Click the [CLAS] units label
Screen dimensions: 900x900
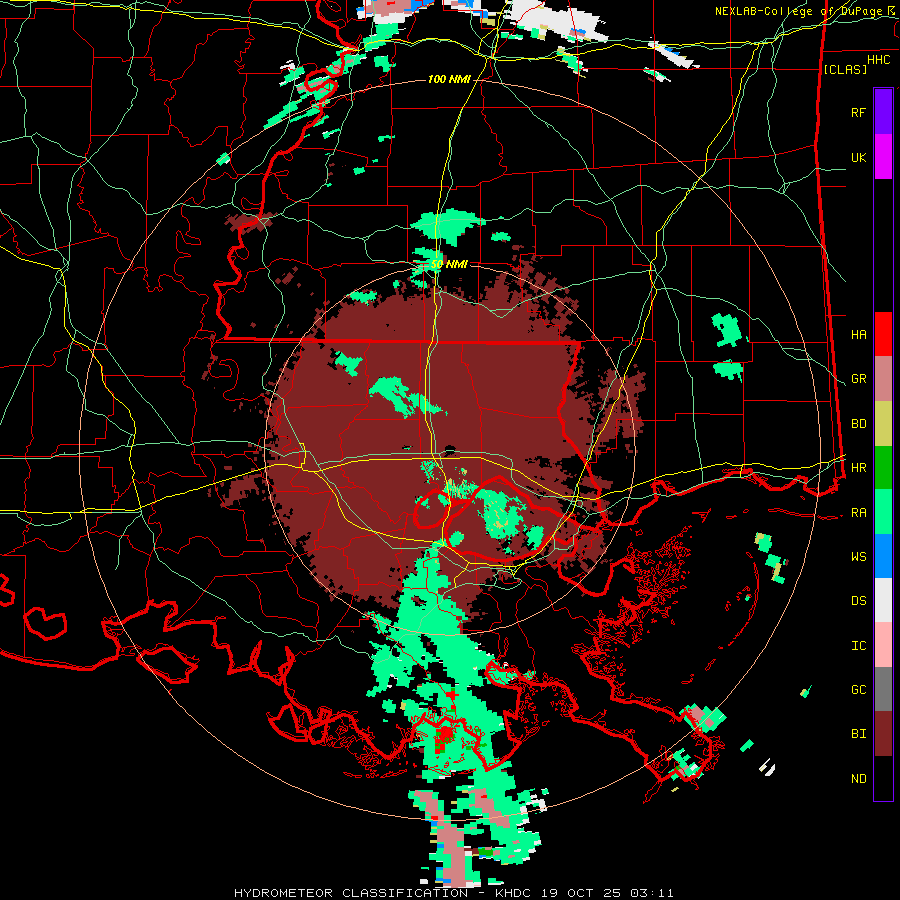[x=845, y=69]
